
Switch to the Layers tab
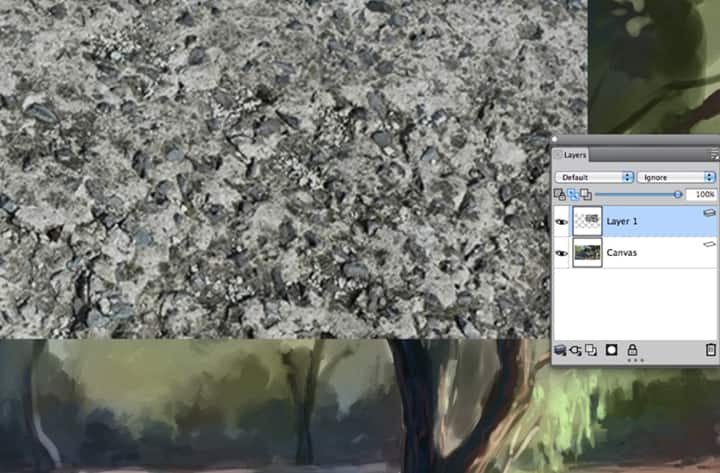point(571,155)
